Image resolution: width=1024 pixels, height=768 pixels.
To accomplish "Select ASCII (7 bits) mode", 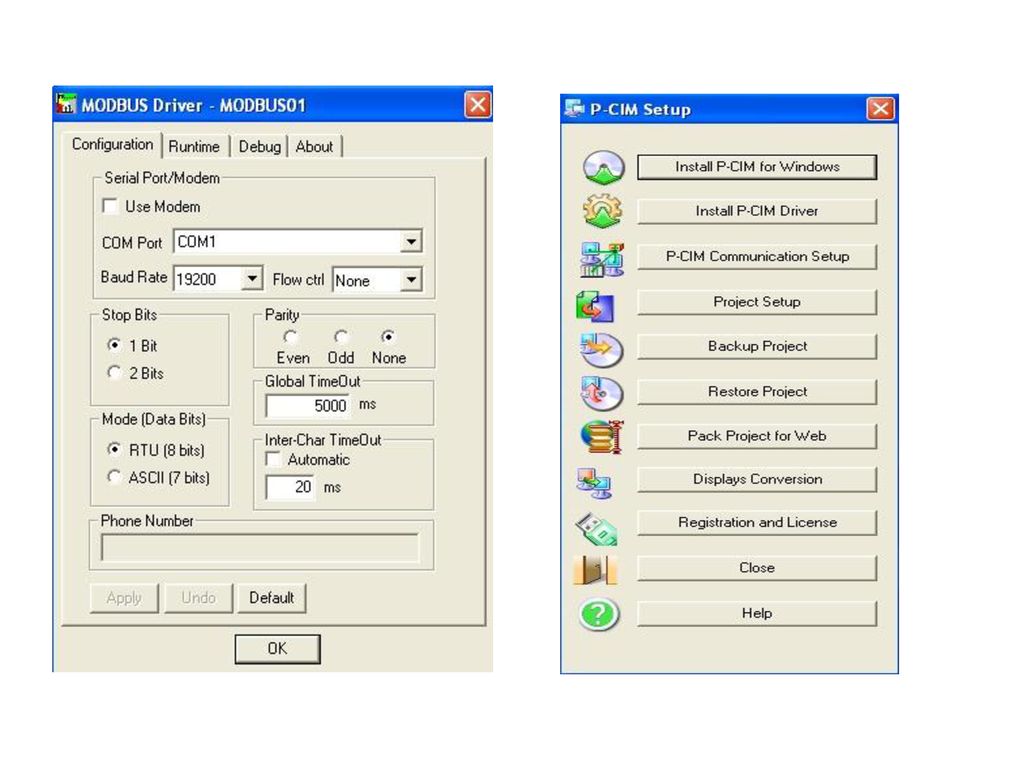I will pos(114,477).
